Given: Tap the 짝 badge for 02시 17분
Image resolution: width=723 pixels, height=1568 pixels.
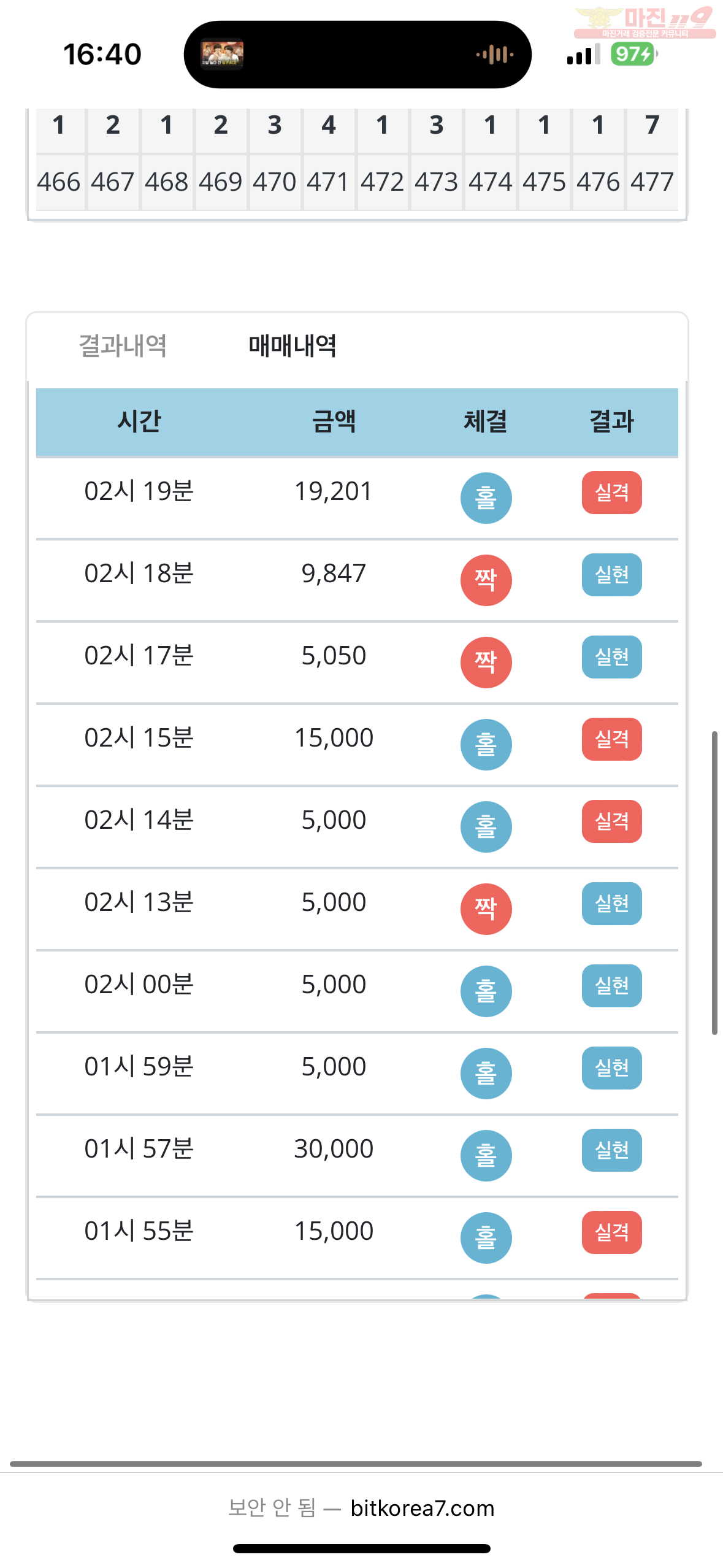Looking at the screenshot, I should [x=486, y=662].
